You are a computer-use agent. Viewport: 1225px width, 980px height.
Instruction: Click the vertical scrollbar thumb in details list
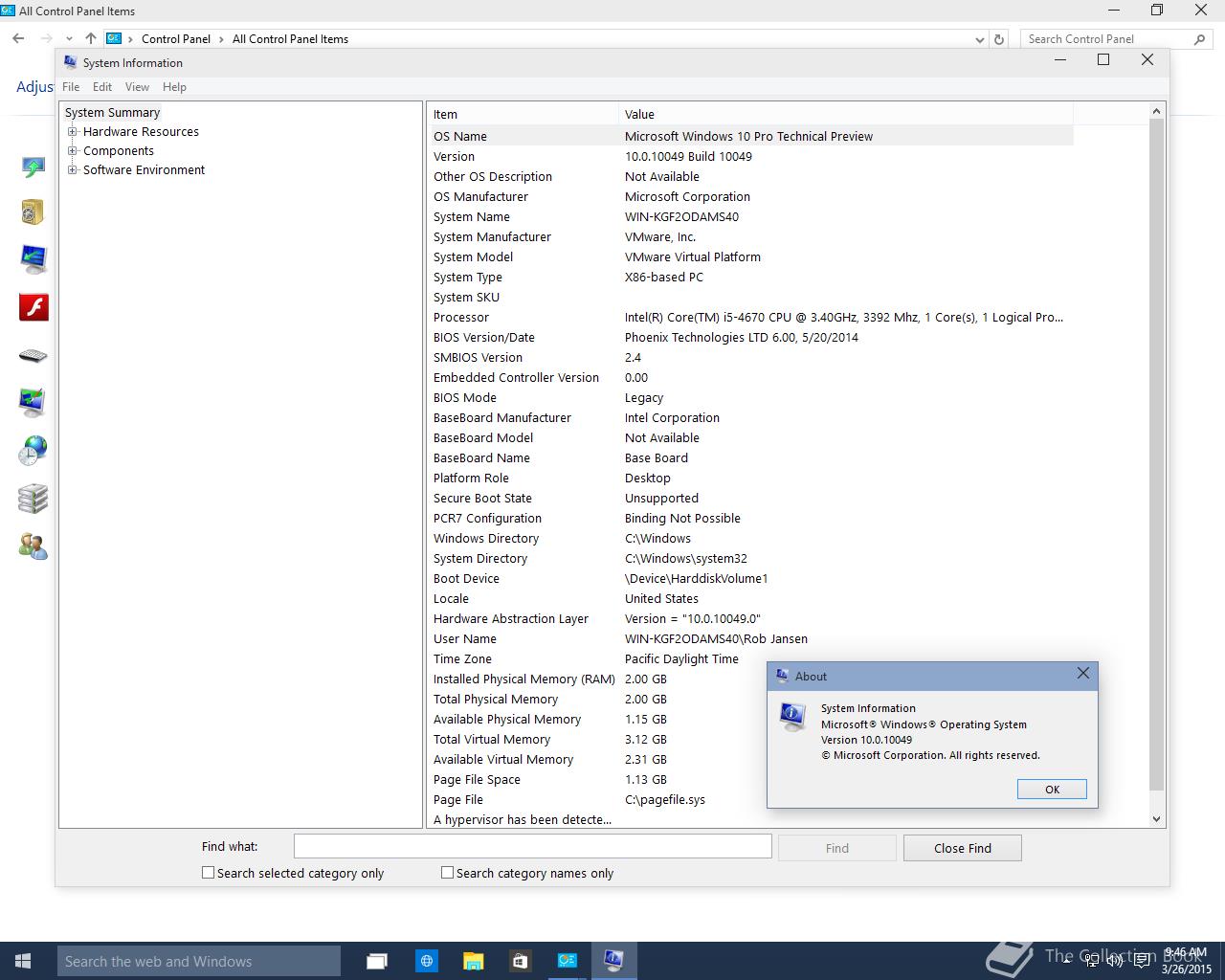point(1156,455)
